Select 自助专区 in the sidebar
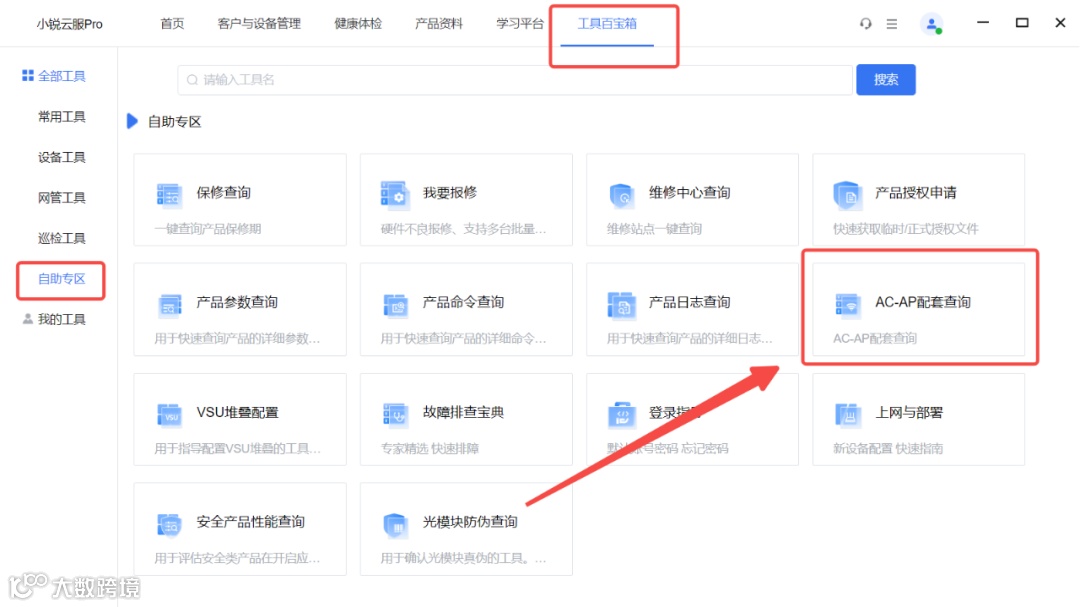This screenshot has width=1080, height=607. click(x=61, y=278)
